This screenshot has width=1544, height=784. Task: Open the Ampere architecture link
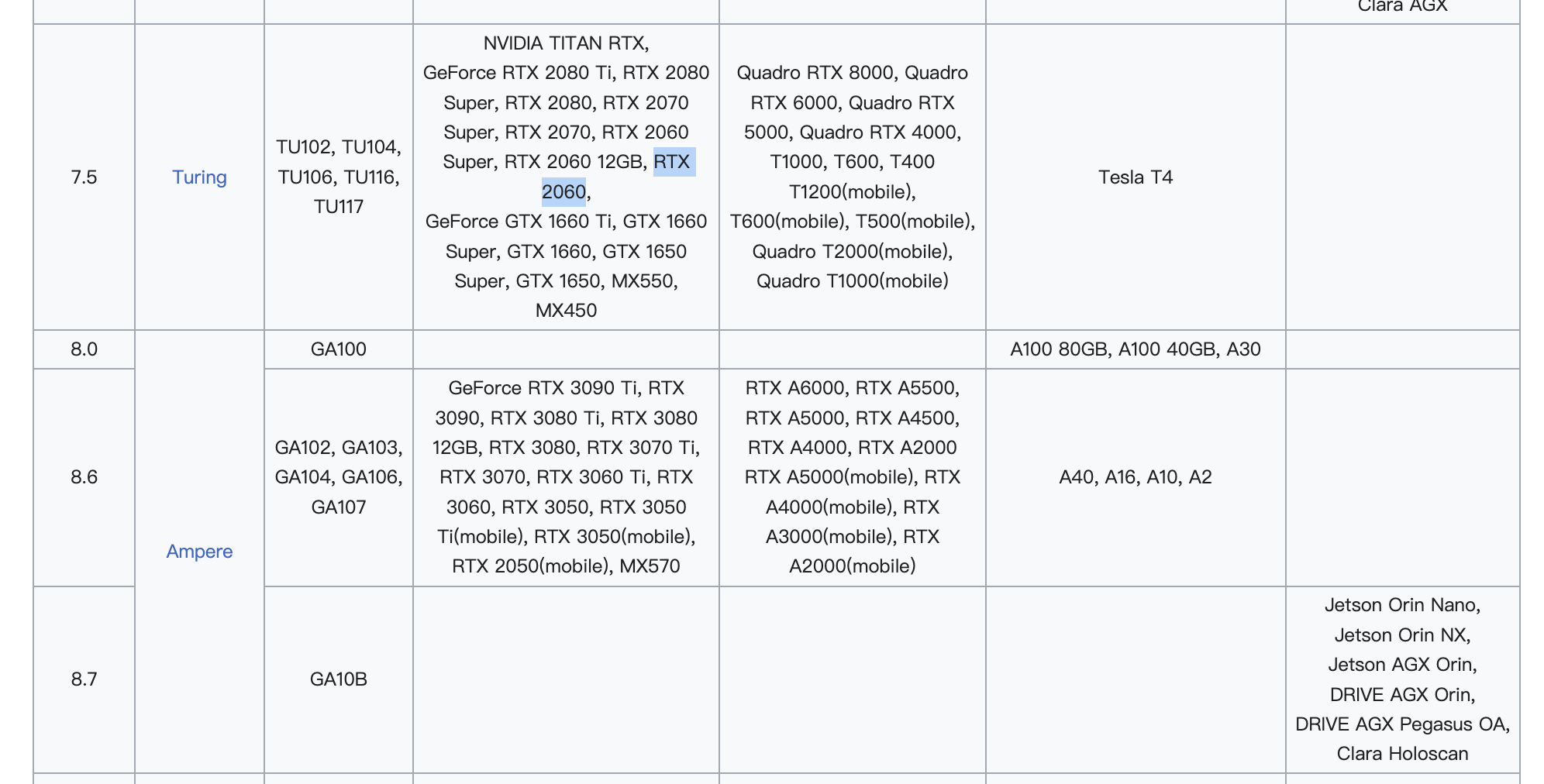click(199, 552)
